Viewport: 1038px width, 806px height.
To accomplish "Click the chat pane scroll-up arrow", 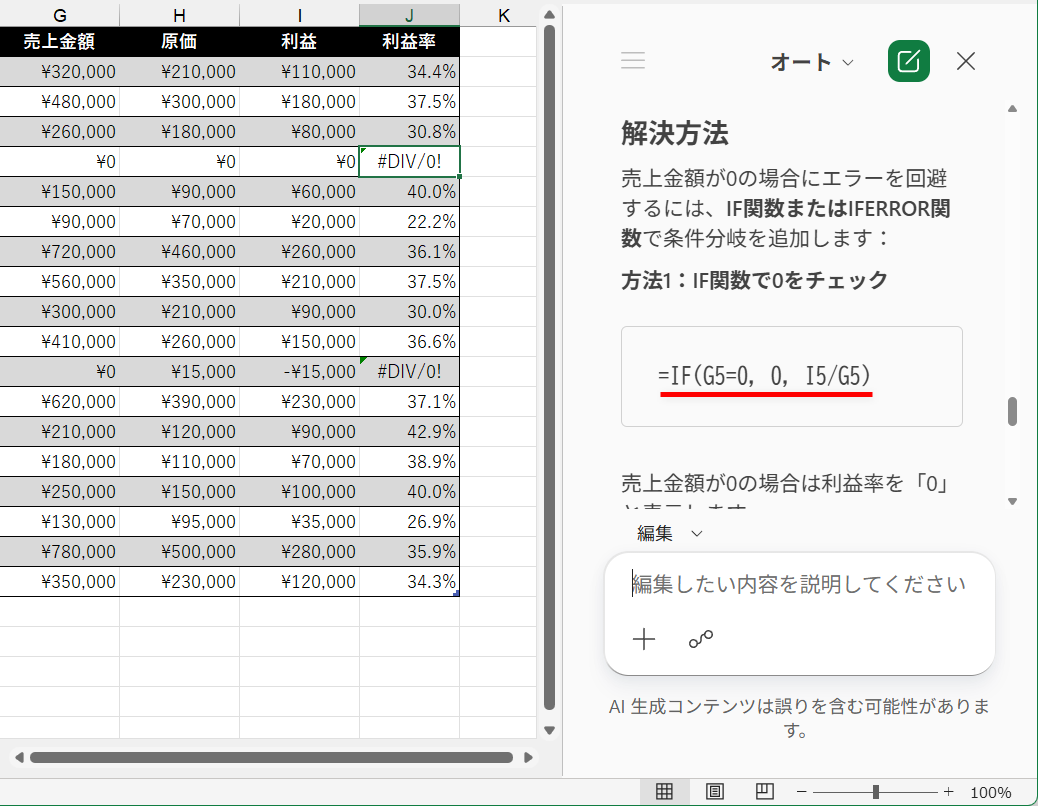I will (x=1012, y=109).
